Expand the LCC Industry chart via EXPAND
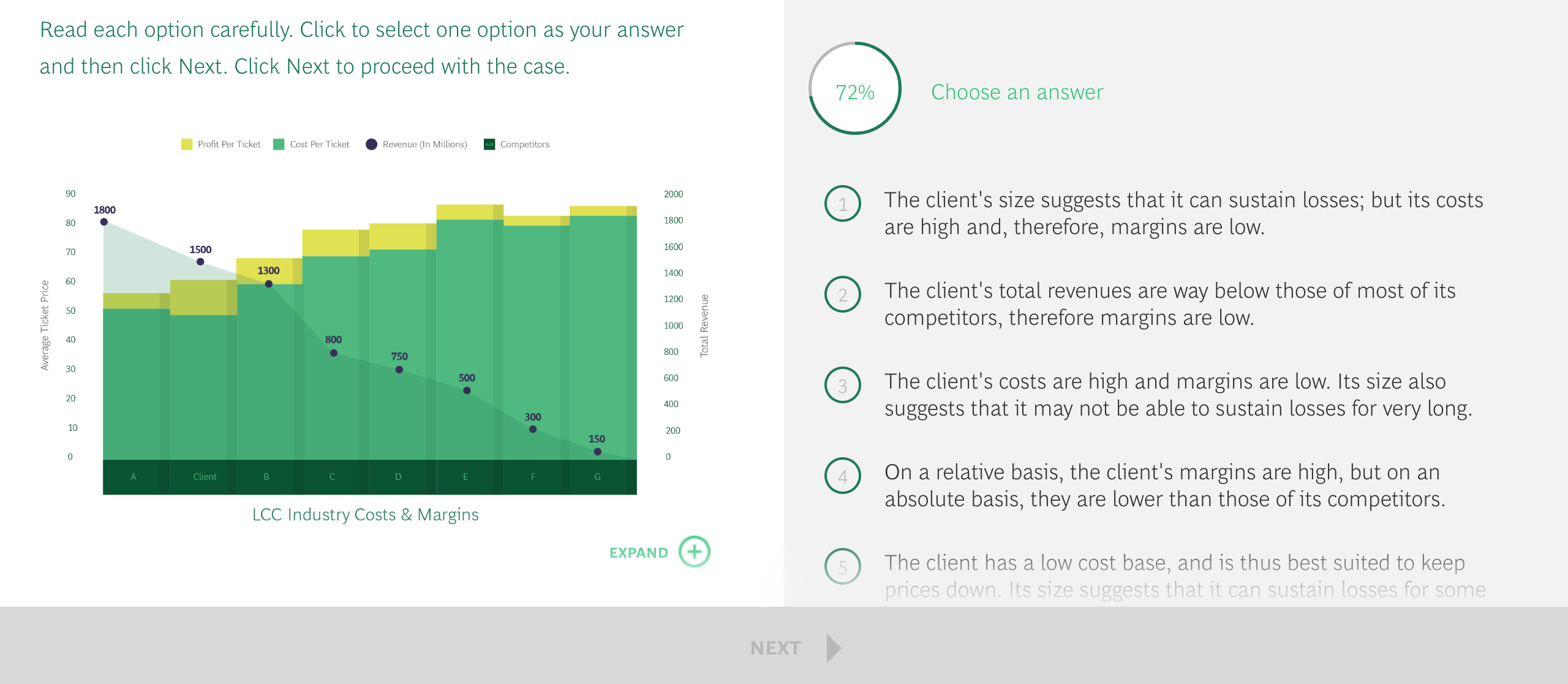 click(639, 553)
